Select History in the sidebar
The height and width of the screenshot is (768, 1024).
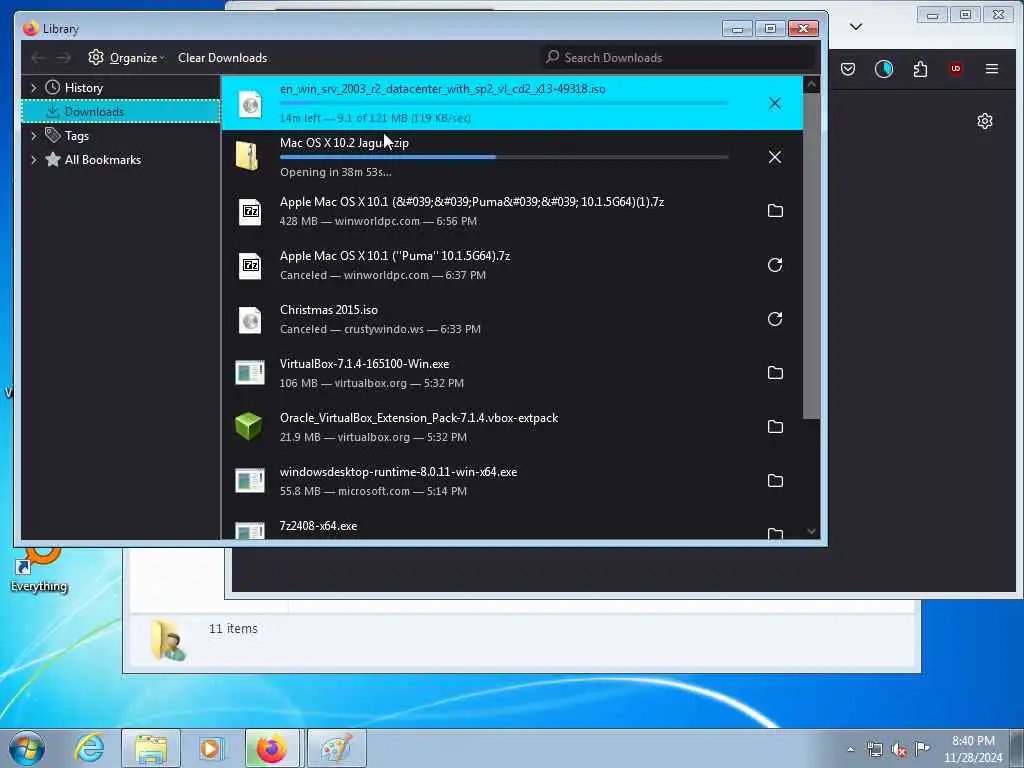(x=121, y=88)
